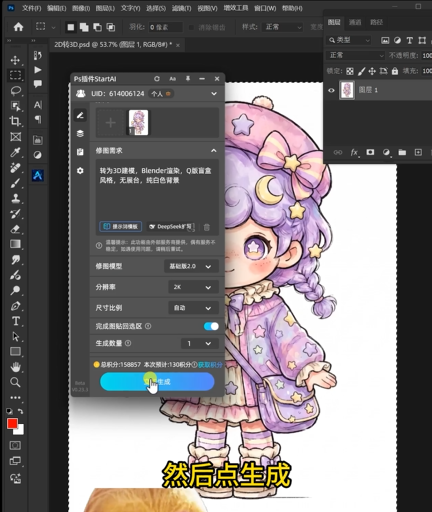The image size is (432, 512).
Task: Open settings gear in the StartAI sidebar
Action: click(x=80, y=171)
